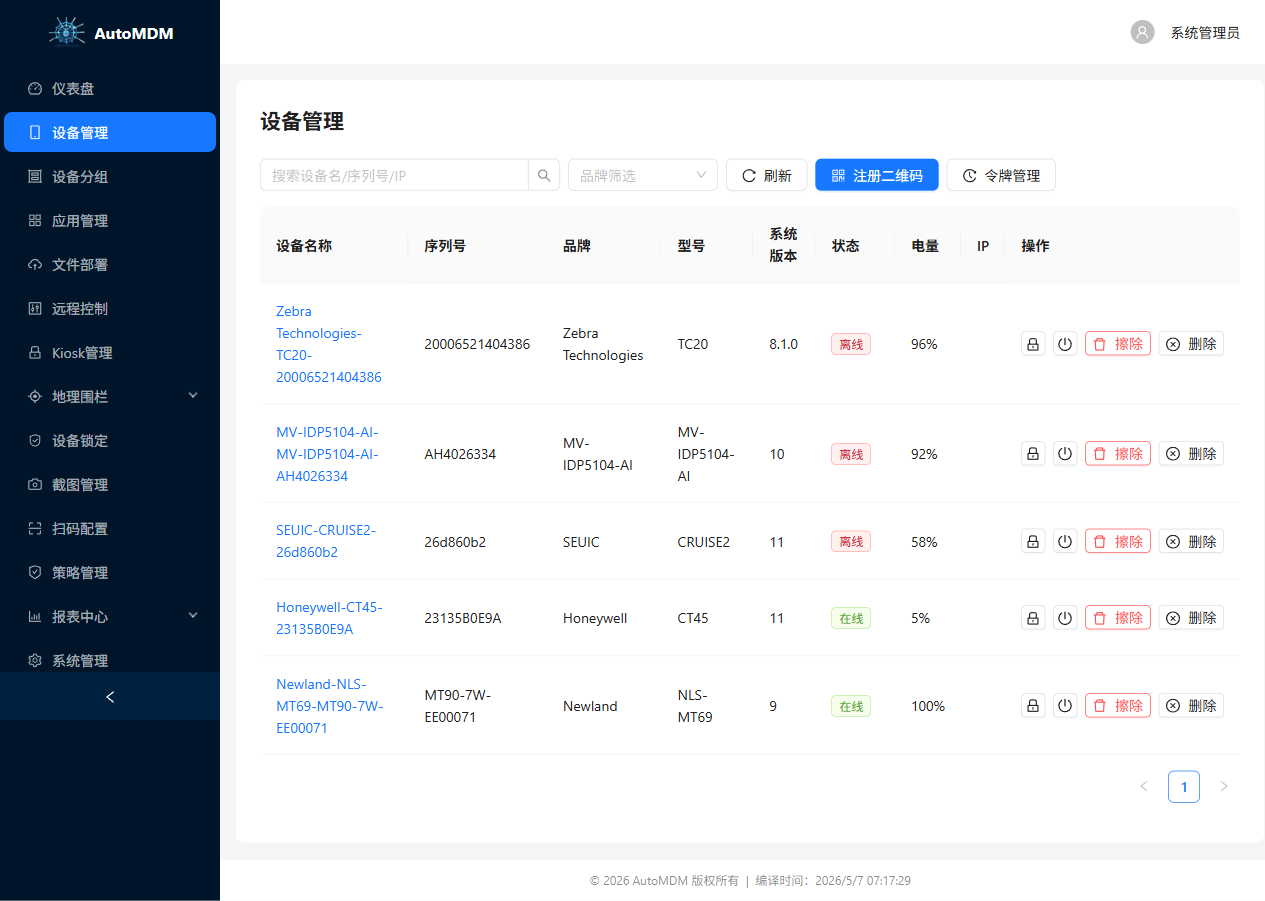Open 扫码配置 menu item
The height and width of the screenshot is (901, 1265).
pos(110,528)
